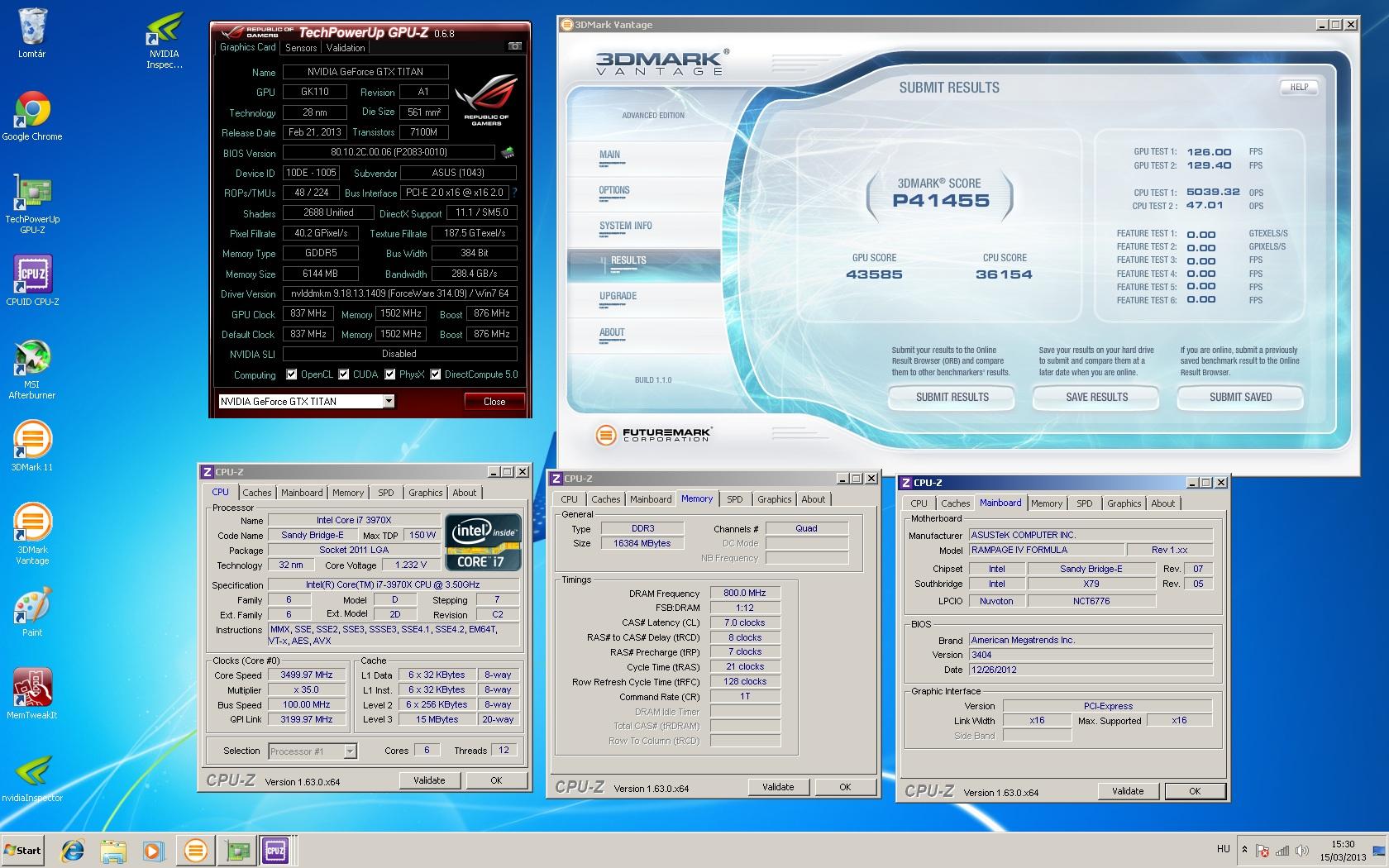Open Caches tab in CPU-Z processor window
Viewport: 1389px width, 868px height.
pos(257,493)
